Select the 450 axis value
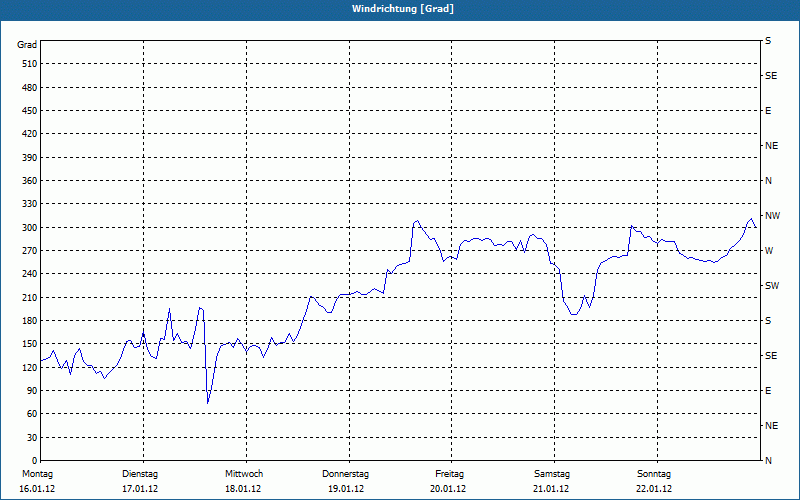 point(30,111)
